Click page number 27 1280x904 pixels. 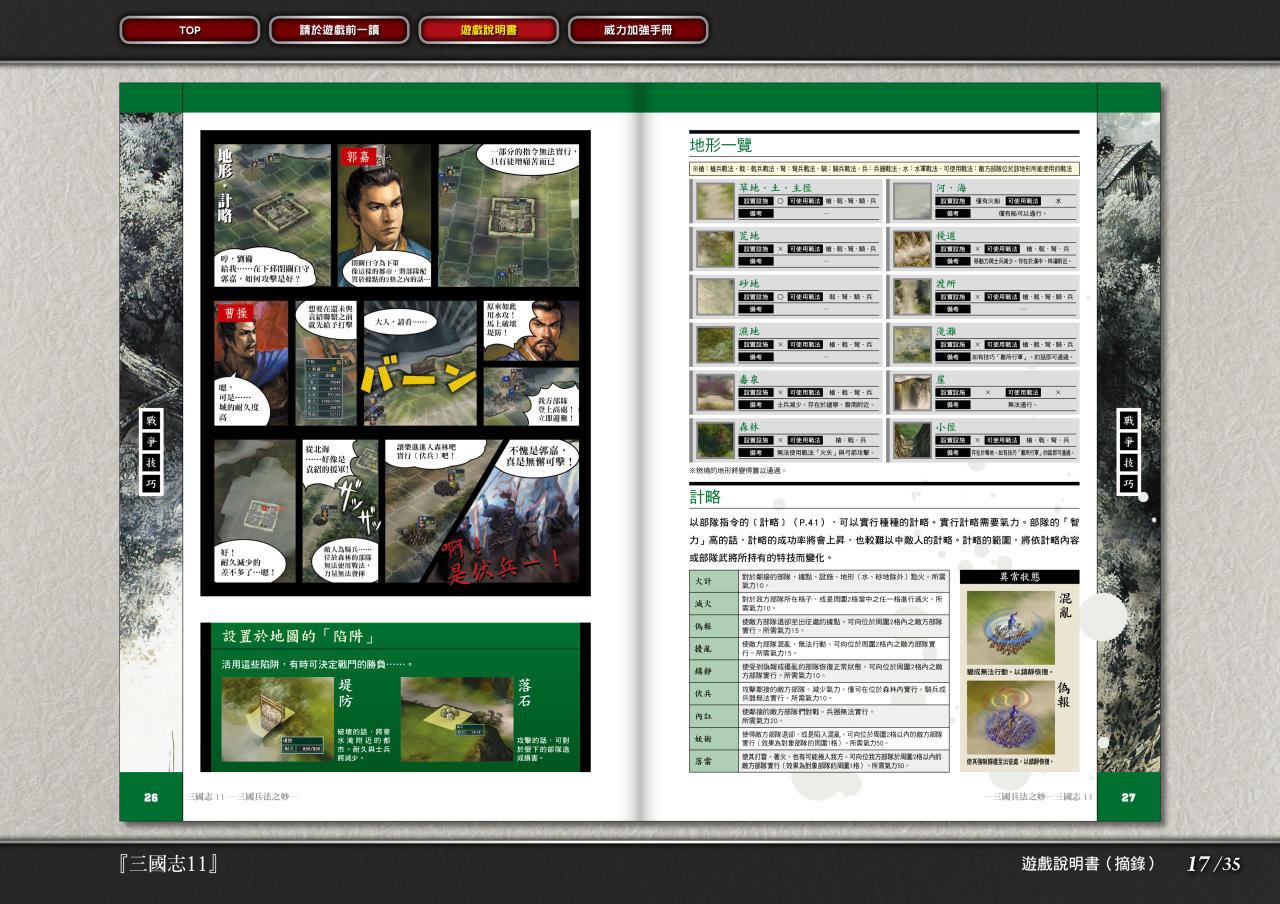click(x=1128, y=797)
